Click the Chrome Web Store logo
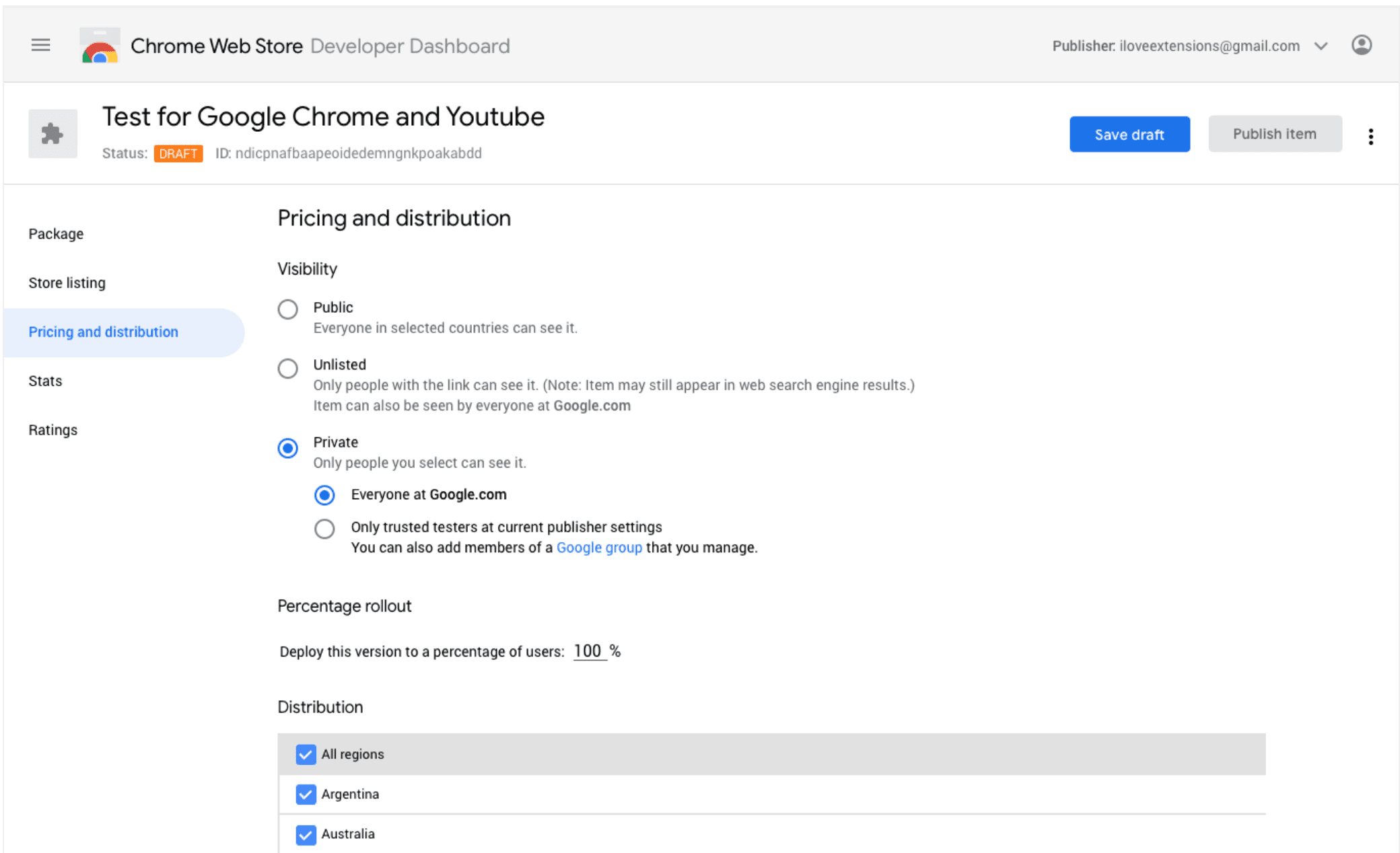Image resolution: width=1400 pixels, height=853 pixels. coord(100,45)
